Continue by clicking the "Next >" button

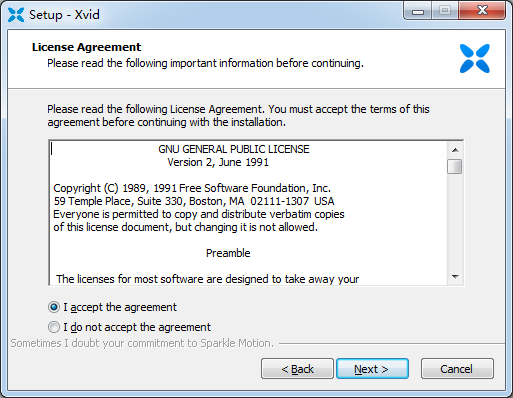click(372, 369)
